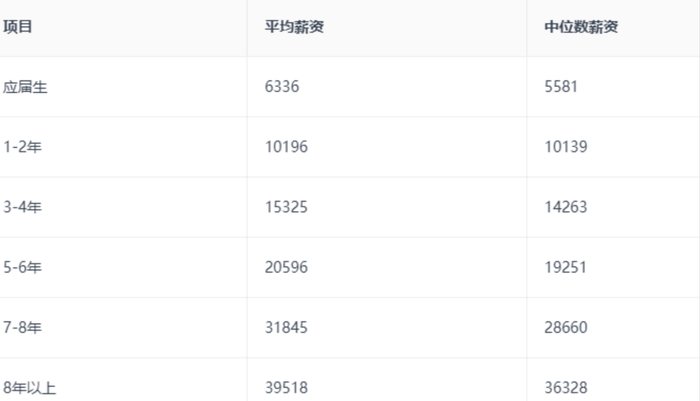Click the median salary cell 28660
Image resolution: width=700 pixels, height=401 pixels.
coord(564,327)
